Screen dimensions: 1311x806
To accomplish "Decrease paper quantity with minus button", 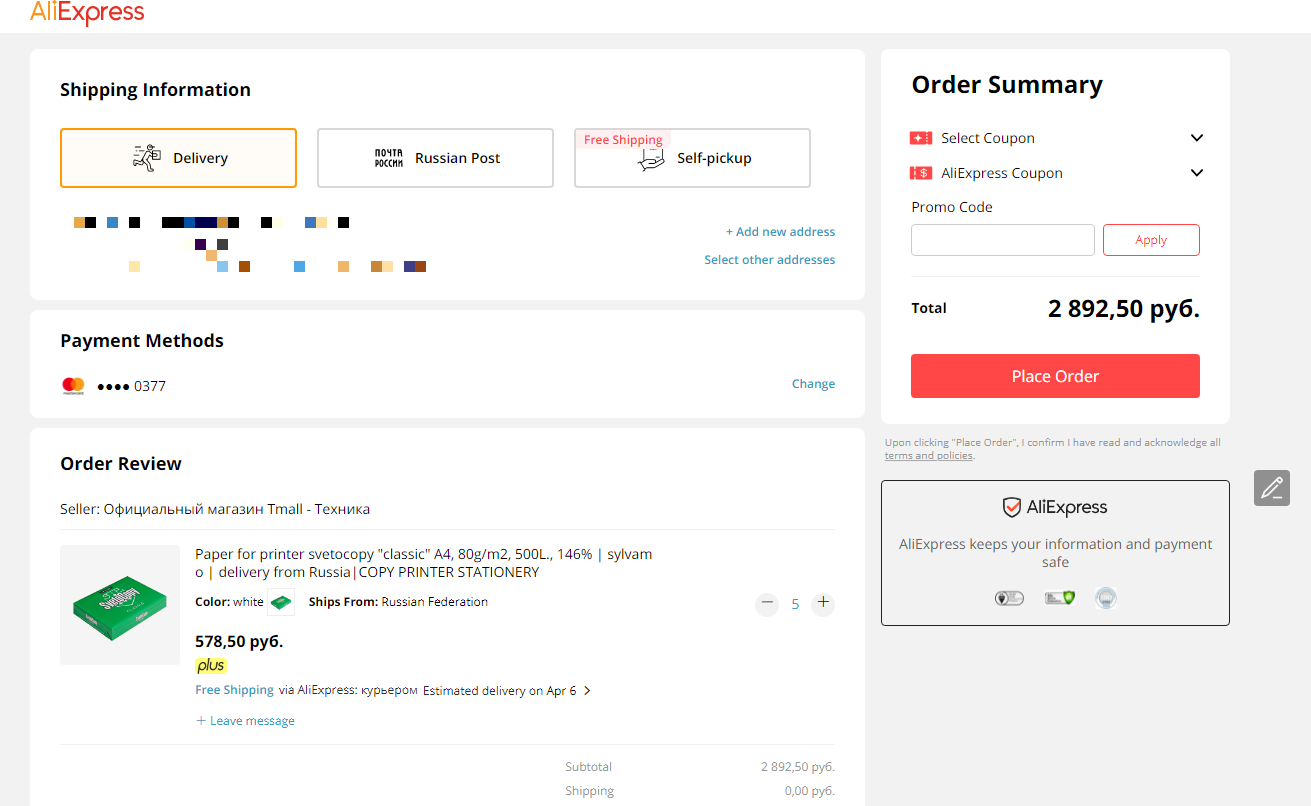I will pos(767,603).
